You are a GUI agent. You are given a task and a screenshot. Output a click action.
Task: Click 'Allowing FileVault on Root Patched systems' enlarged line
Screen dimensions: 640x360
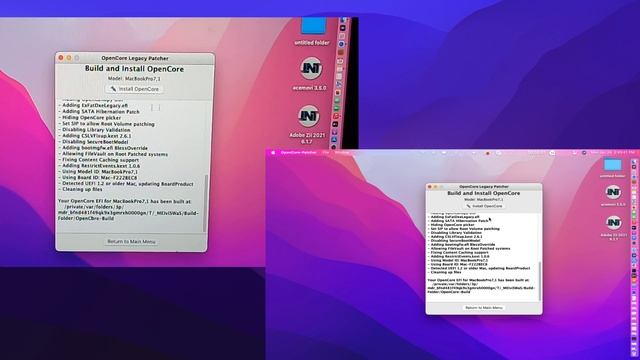[x=113, y=154]
